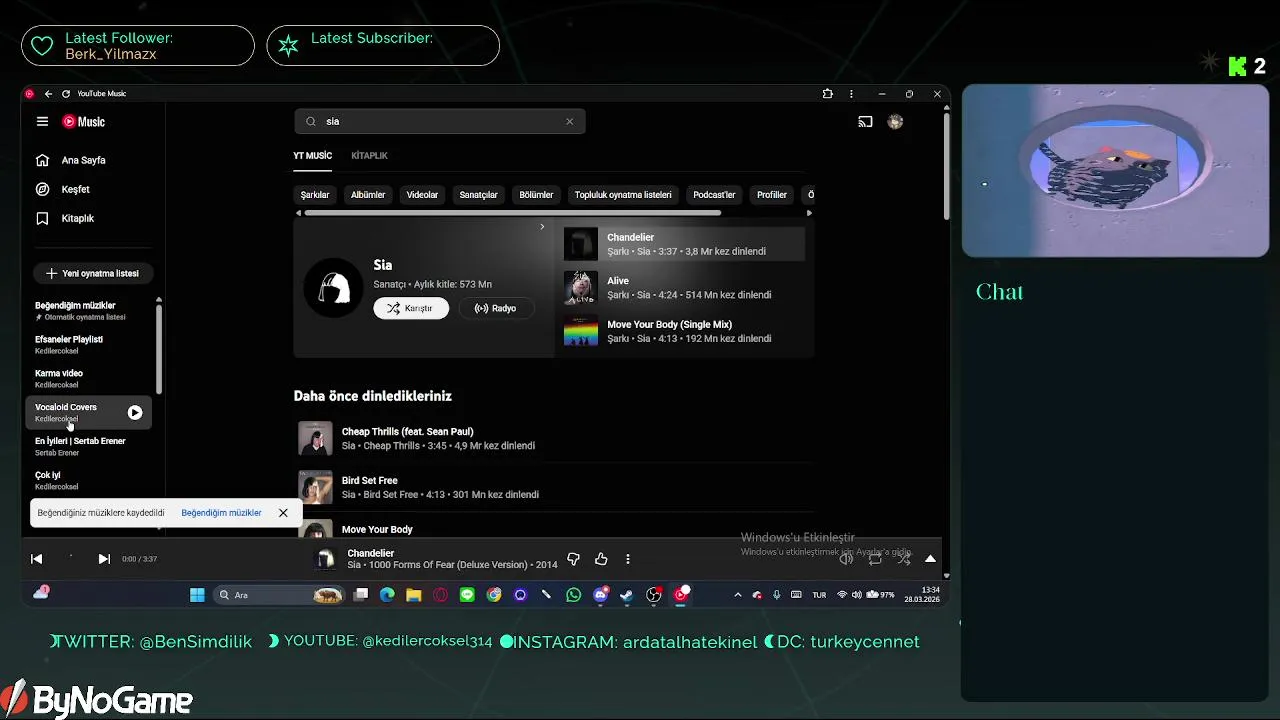Open more options for the playing song

coord(628,559)
